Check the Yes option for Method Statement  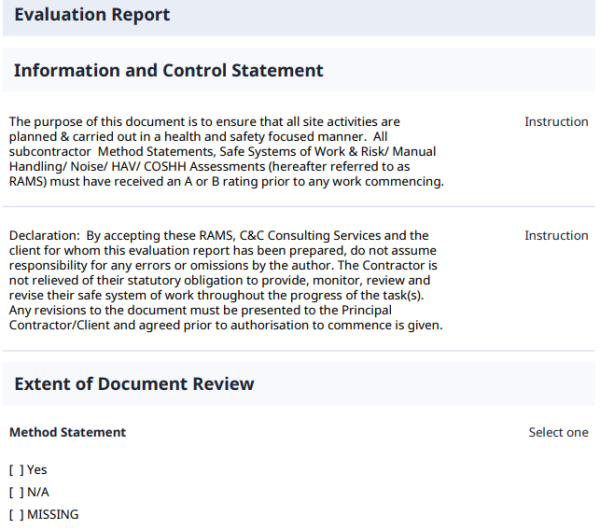coord(16,470)
